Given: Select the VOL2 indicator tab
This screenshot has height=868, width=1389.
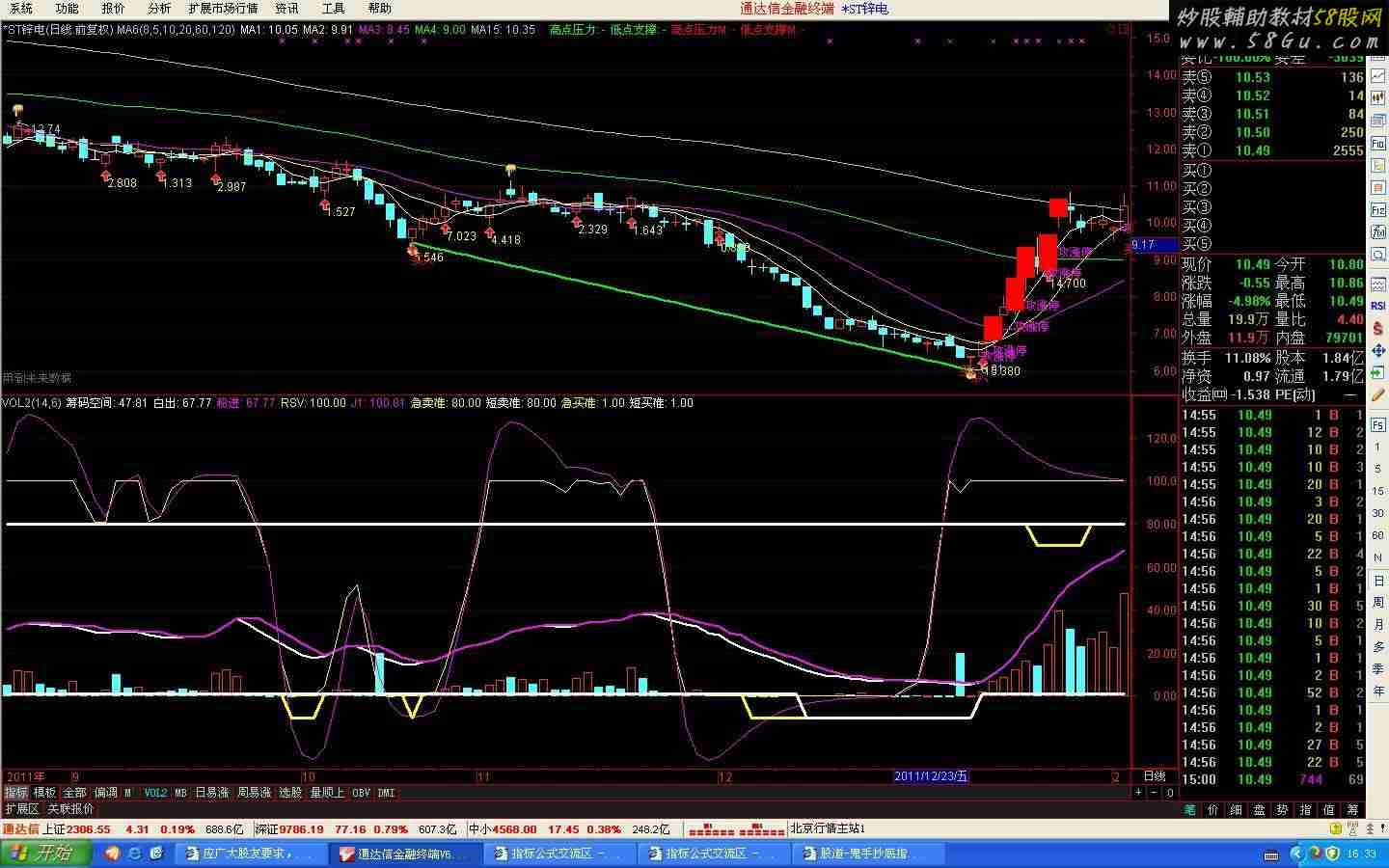Looking at the screenshot, I should coord(155,793).
